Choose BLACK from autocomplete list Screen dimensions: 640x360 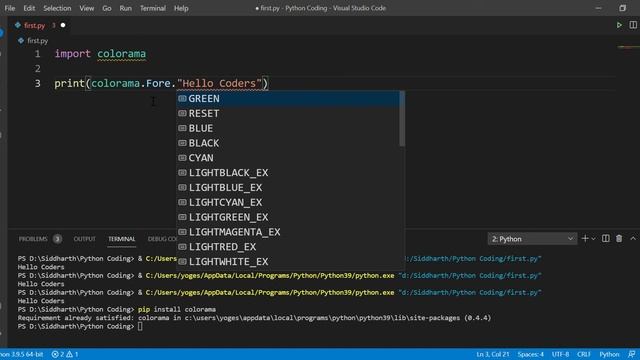tap(288, 143)
